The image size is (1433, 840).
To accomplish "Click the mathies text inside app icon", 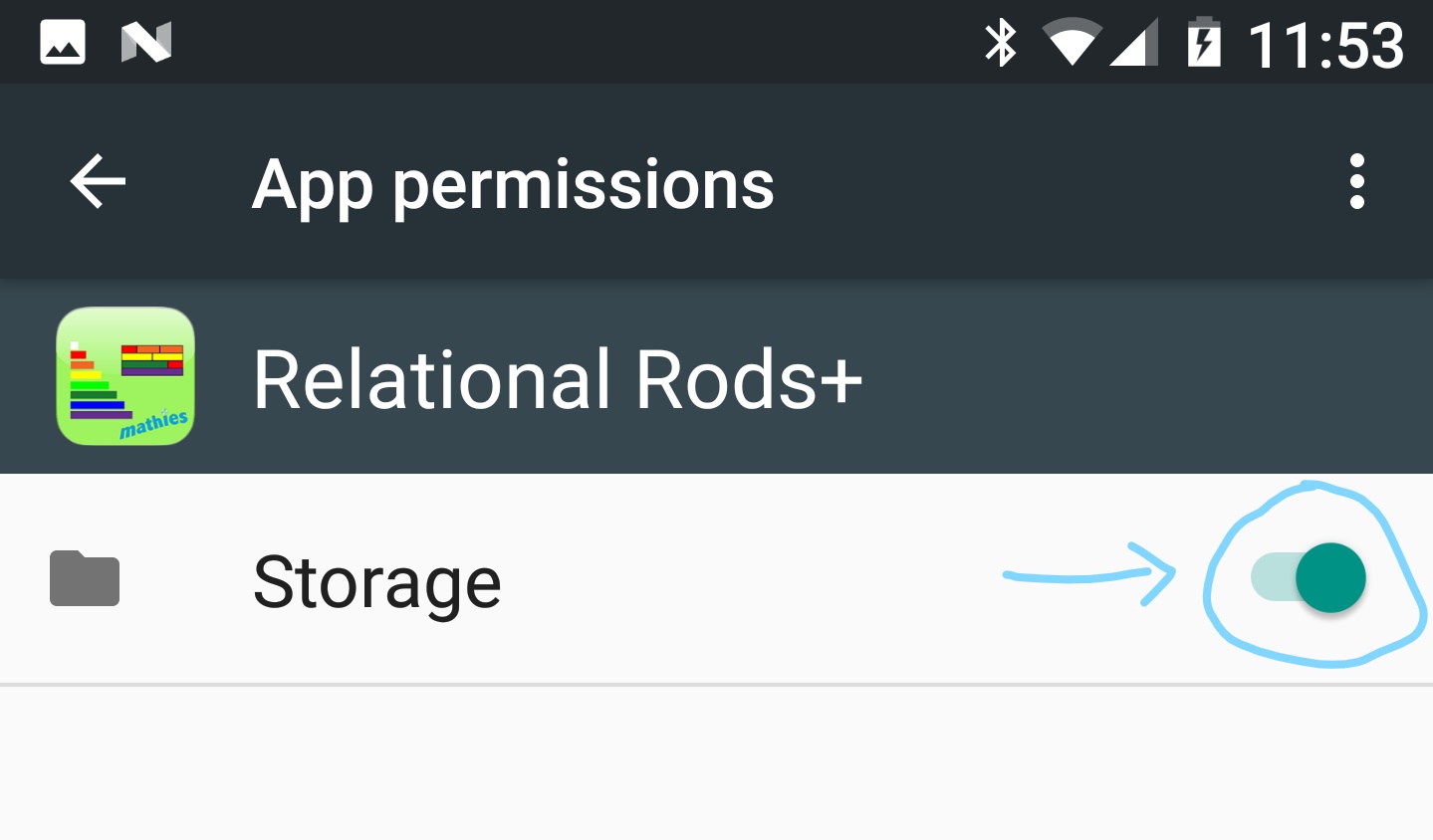I will click(153, 424).
